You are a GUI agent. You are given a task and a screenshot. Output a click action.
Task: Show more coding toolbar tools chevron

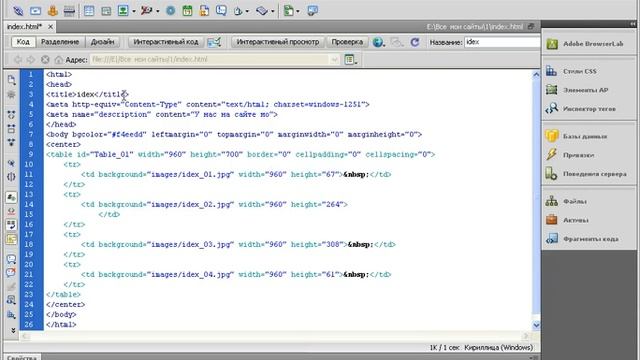tap(13, 330)
